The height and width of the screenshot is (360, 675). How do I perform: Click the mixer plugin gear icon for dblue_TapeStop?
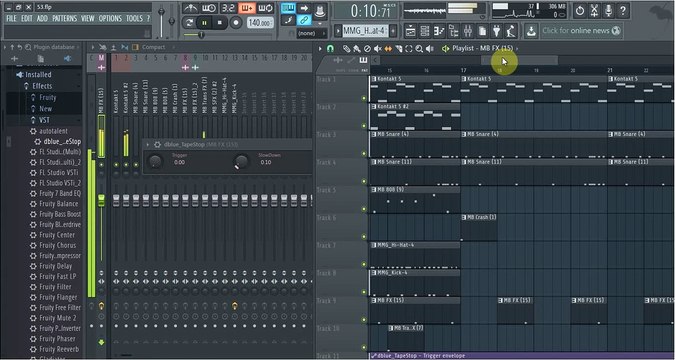tap(157, 145)
